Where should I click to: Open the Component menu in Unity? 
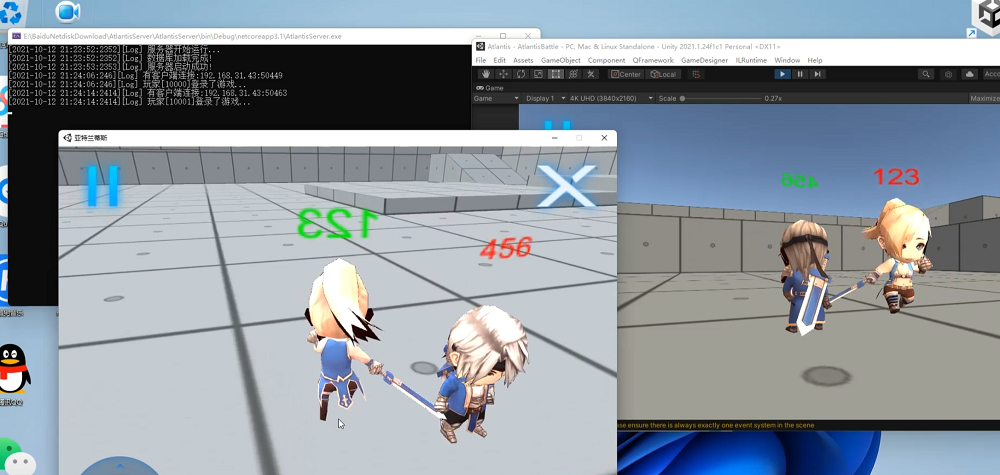point(606,60)
